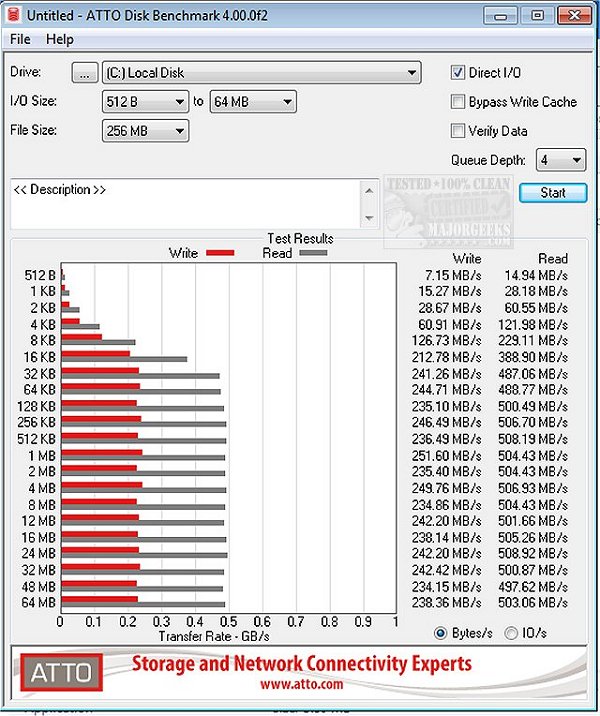This screenshot has height=716, width=600.
Task: Click the gray Read legend swatch
Action: tap(313, 253)
